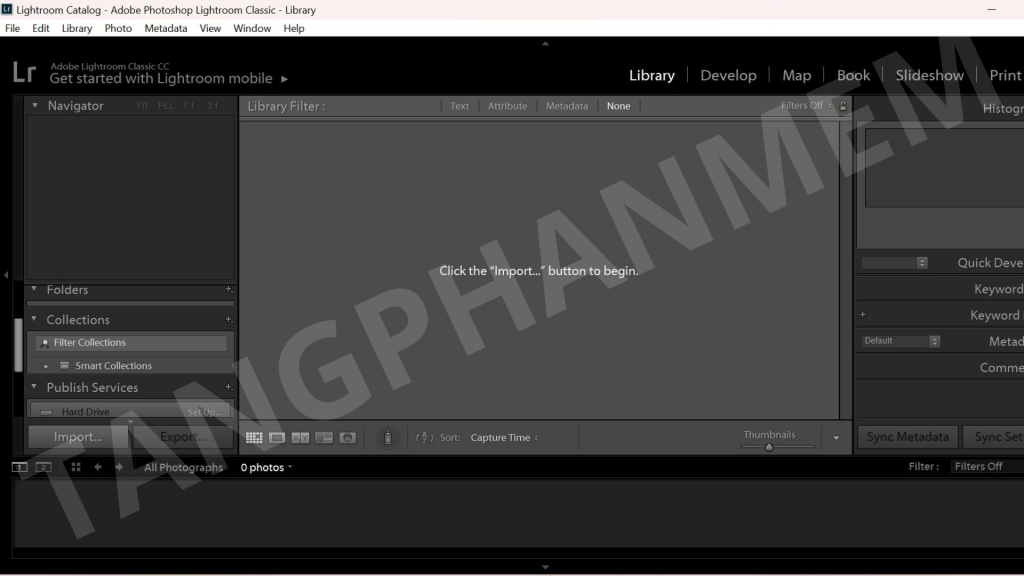Open Survey view
The width and height of the screenshot is (1024, 576).
point(324,438)
